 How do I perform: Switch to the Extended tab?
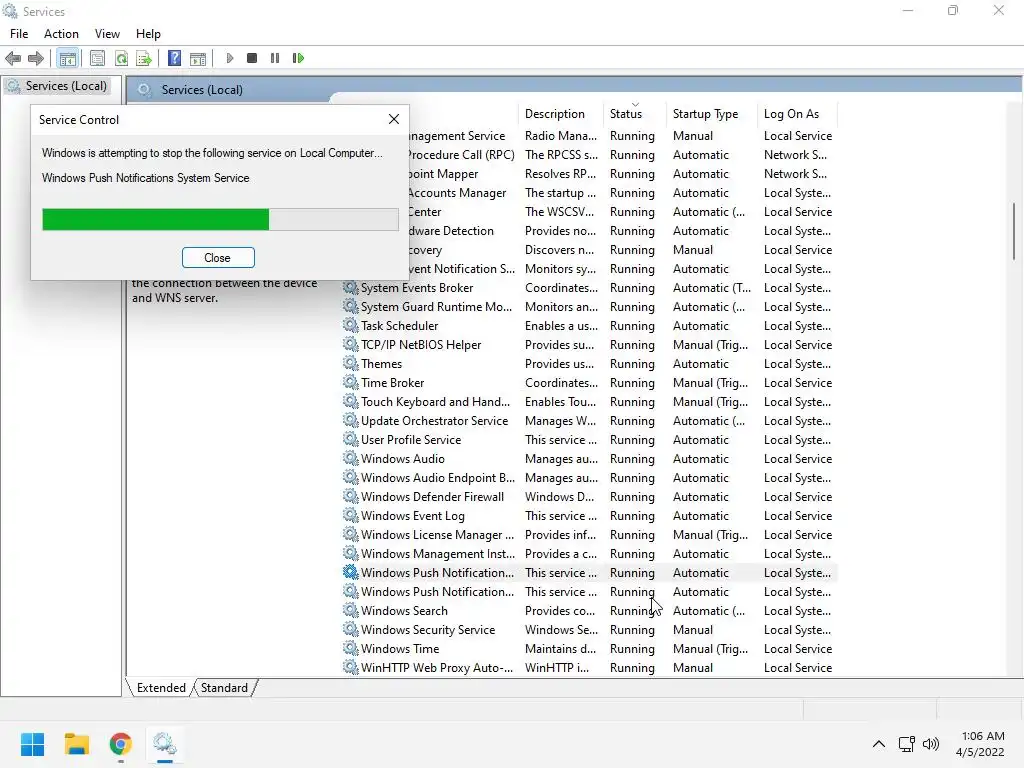[x=161, y=688]
